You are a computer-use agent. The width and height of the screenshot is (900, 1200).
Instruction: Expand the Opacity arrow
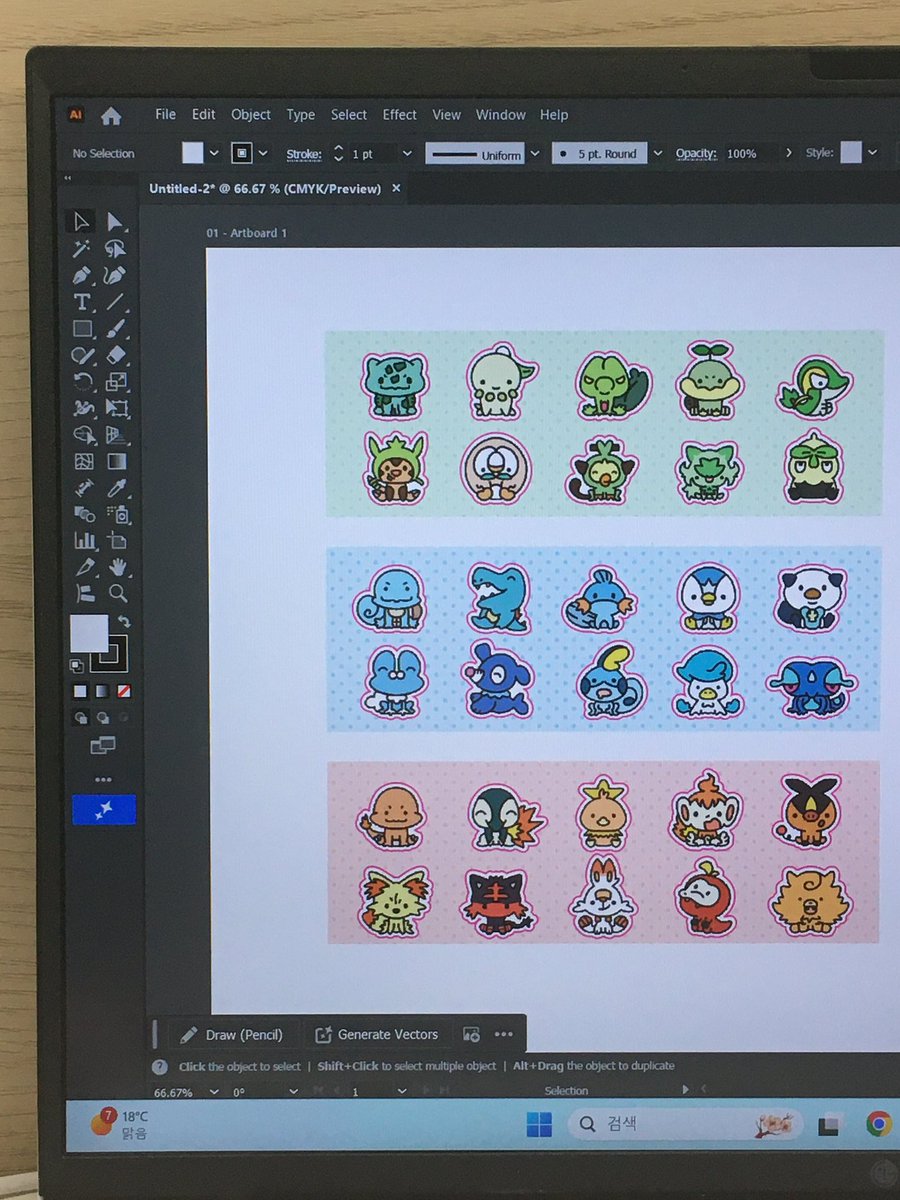(x=788, y=153)
